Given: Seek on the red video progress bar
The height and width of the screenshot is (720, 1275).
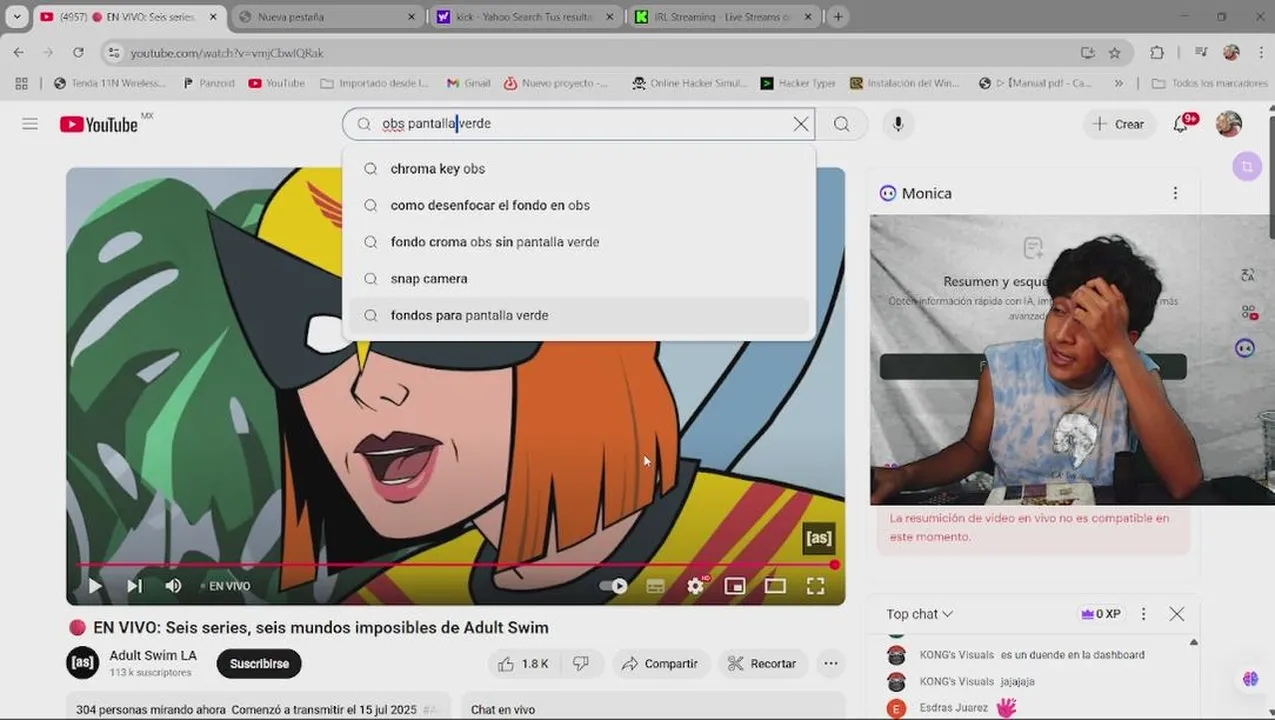Looking at the screenshot, I should pyautogui.click(x=455, y=565).
